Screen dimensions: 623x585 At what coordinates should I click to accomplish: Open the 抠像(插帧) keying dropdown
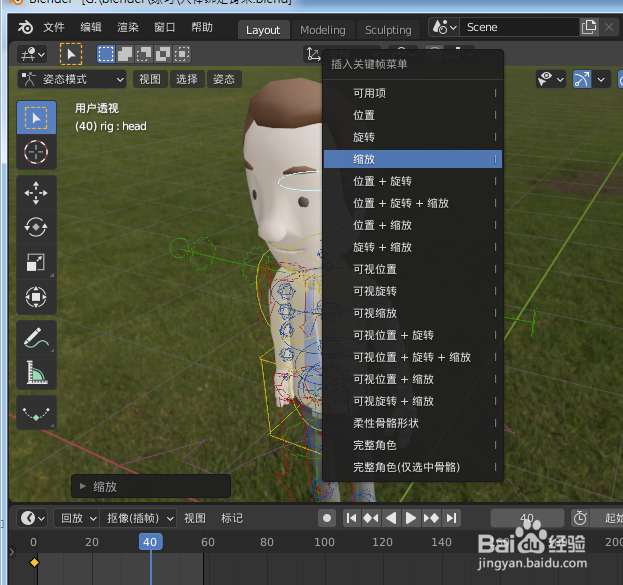pyautogui.click(x=138, y=518)
